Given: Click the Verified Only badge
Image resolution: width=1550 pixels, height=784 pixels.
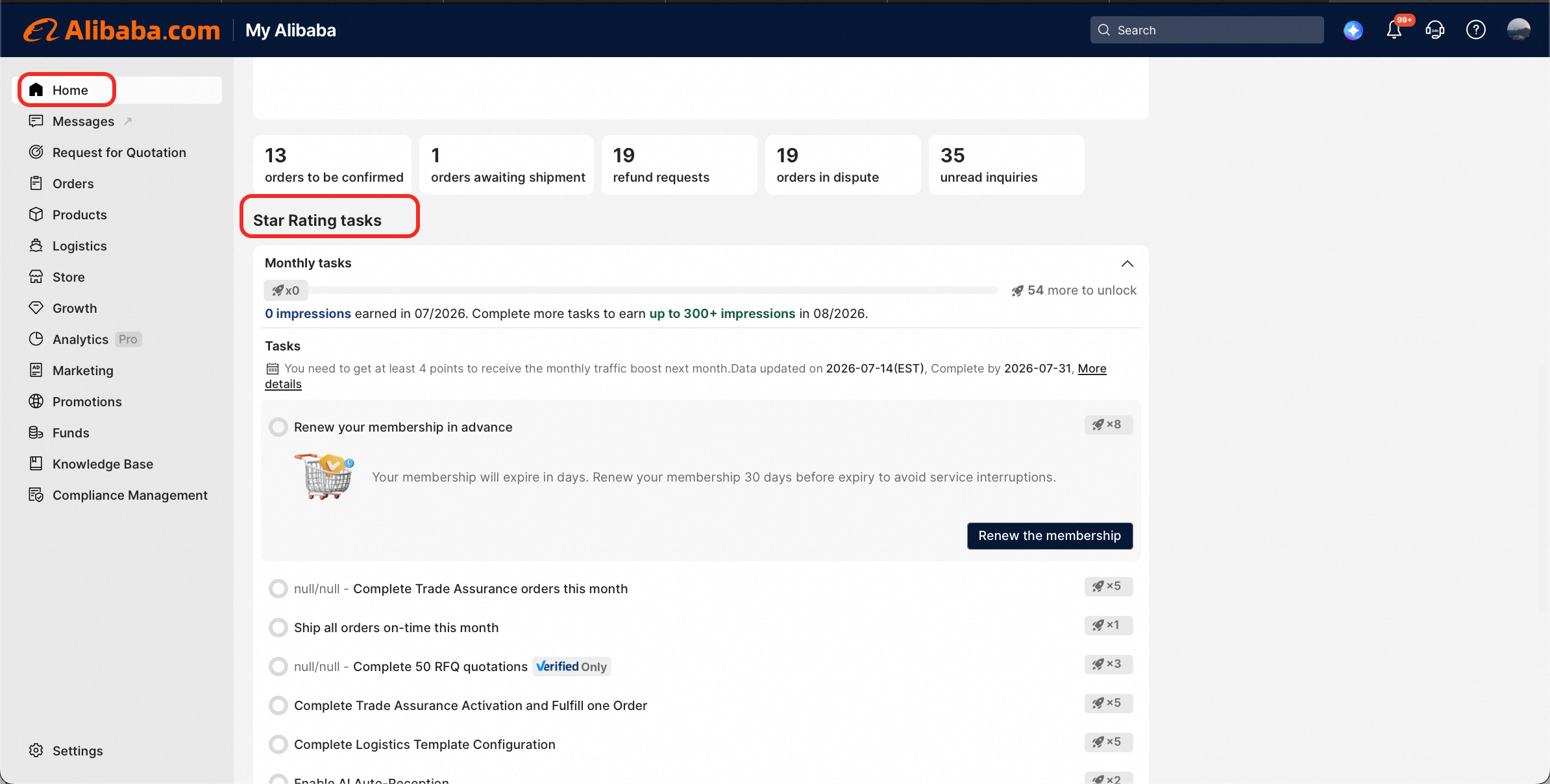Looking at the screenshot, I should pos(572,667).
